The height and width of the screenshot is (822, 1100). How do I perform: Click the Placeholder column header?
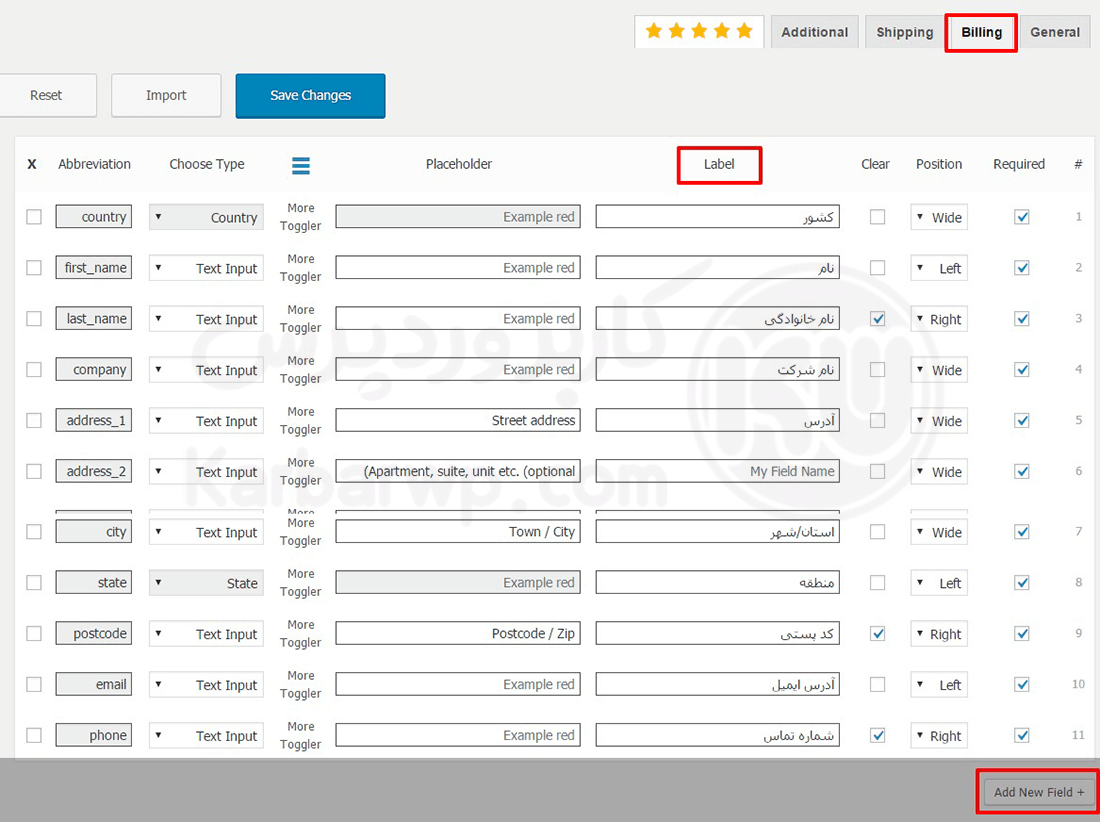pyautogui.click(x=459, y=164)
